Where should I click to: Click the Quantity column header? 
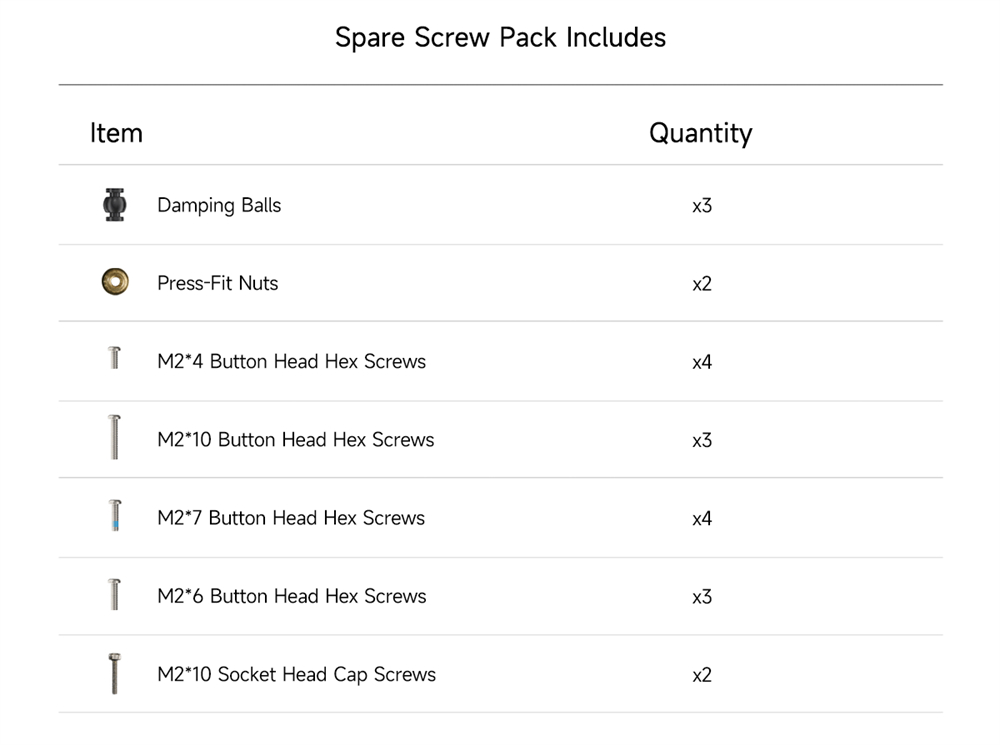(700, 133)
